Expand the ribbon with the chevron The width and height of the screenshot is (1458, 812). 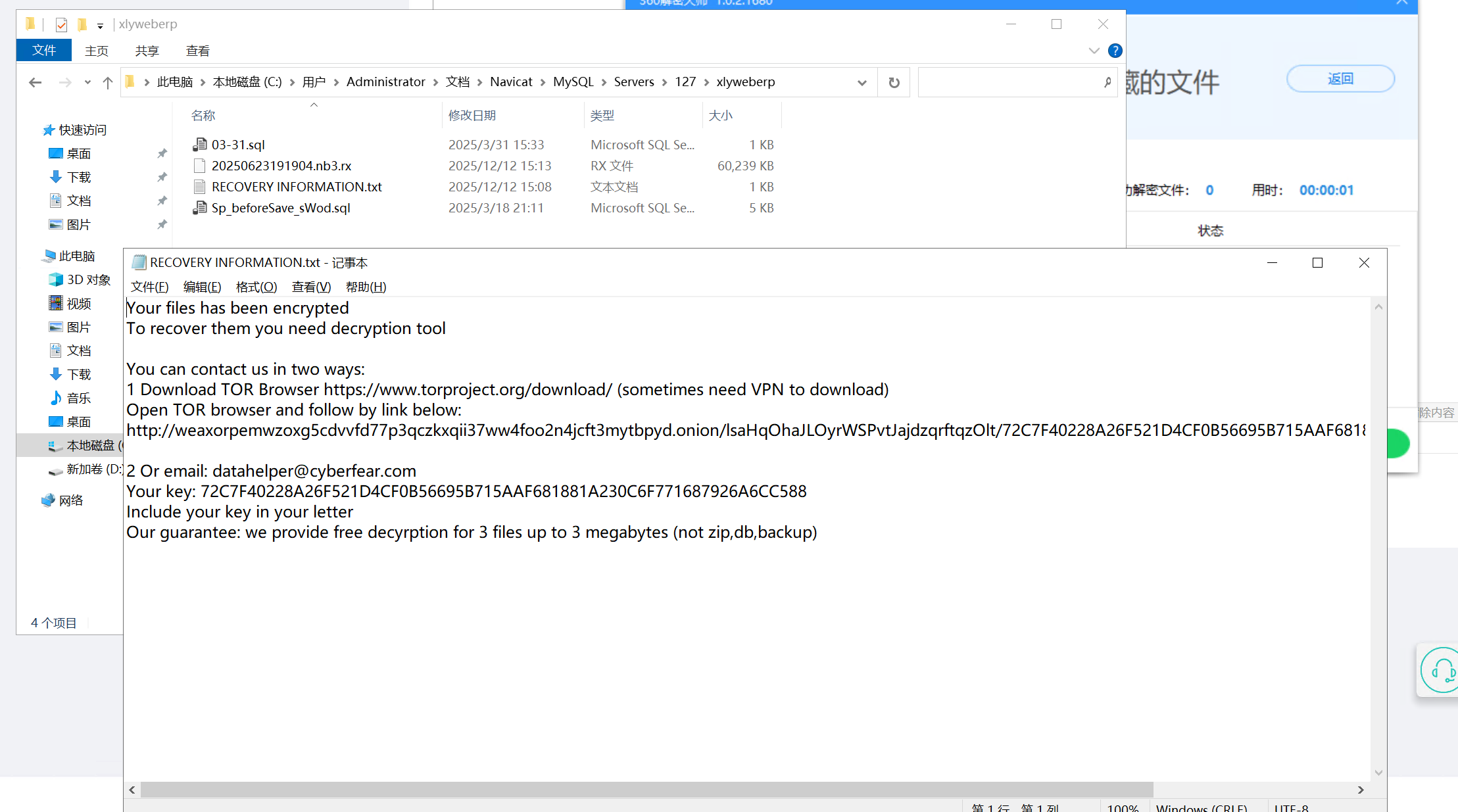click(x=1094, y=51)
